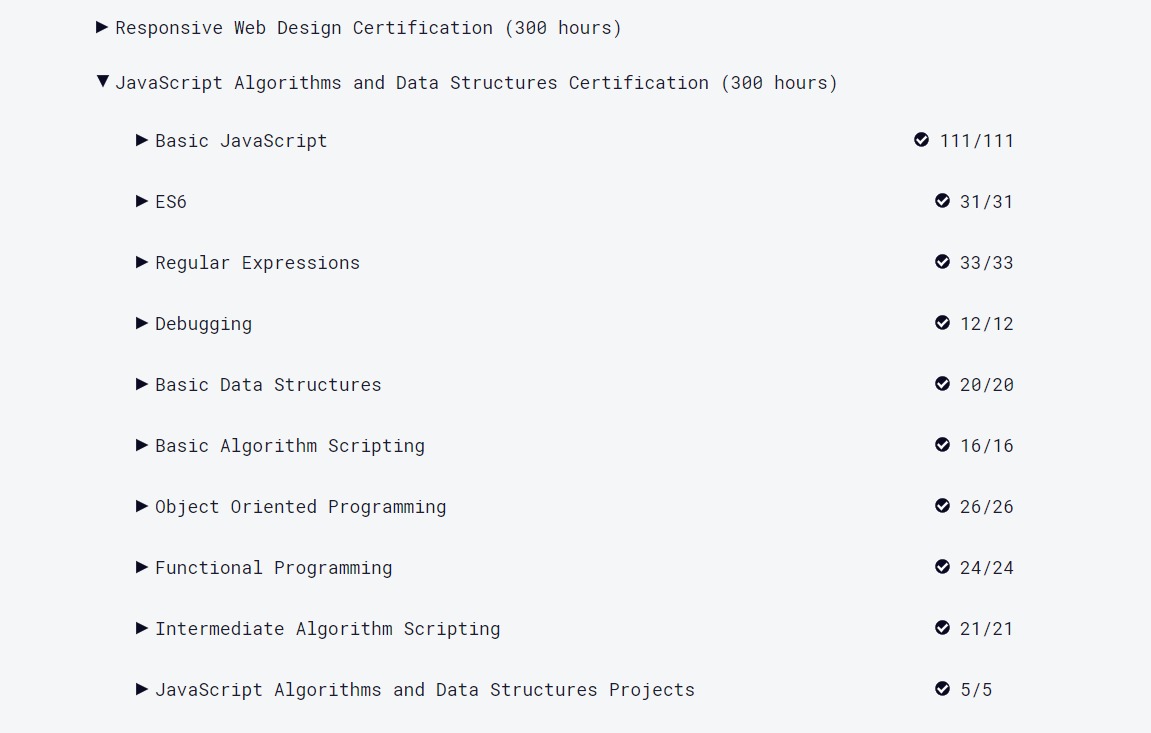Click the checkmark icon next to 16/16
The height and width of the screenshot is (733, 1151).
[x=942, y=445]
